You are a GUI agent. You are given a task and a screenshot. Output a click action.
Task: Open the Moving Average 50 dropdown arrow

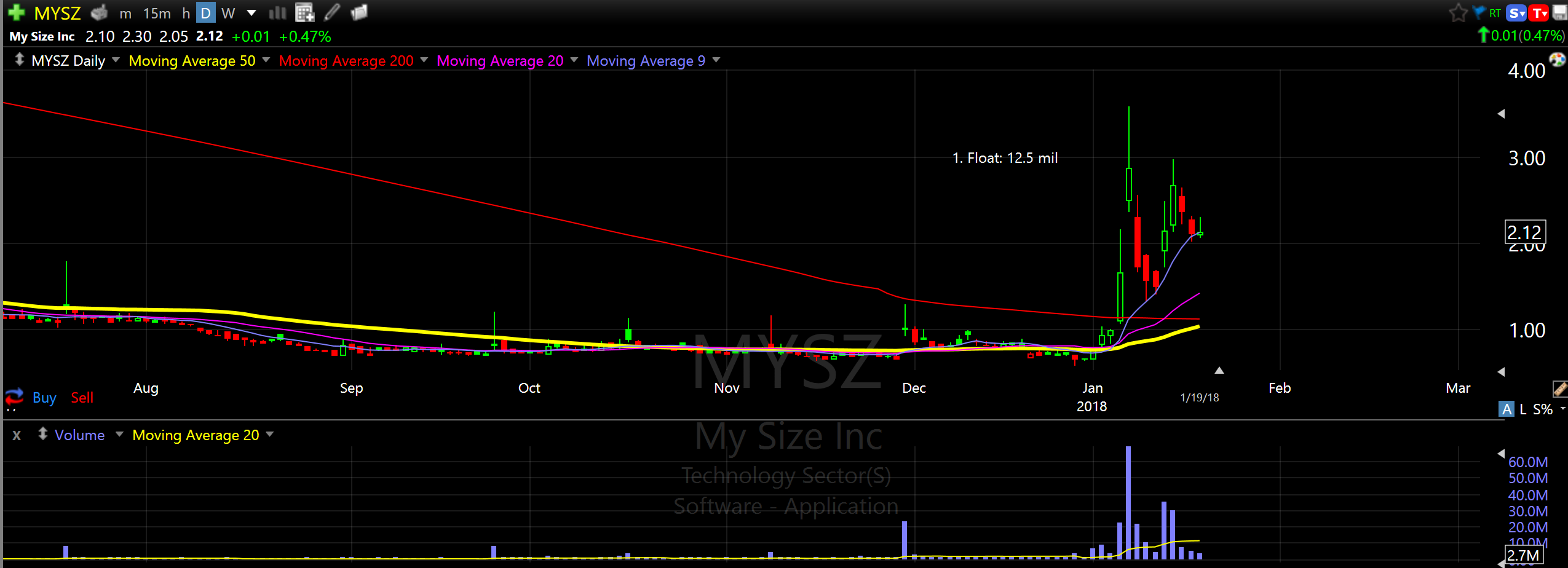[266, 60]
